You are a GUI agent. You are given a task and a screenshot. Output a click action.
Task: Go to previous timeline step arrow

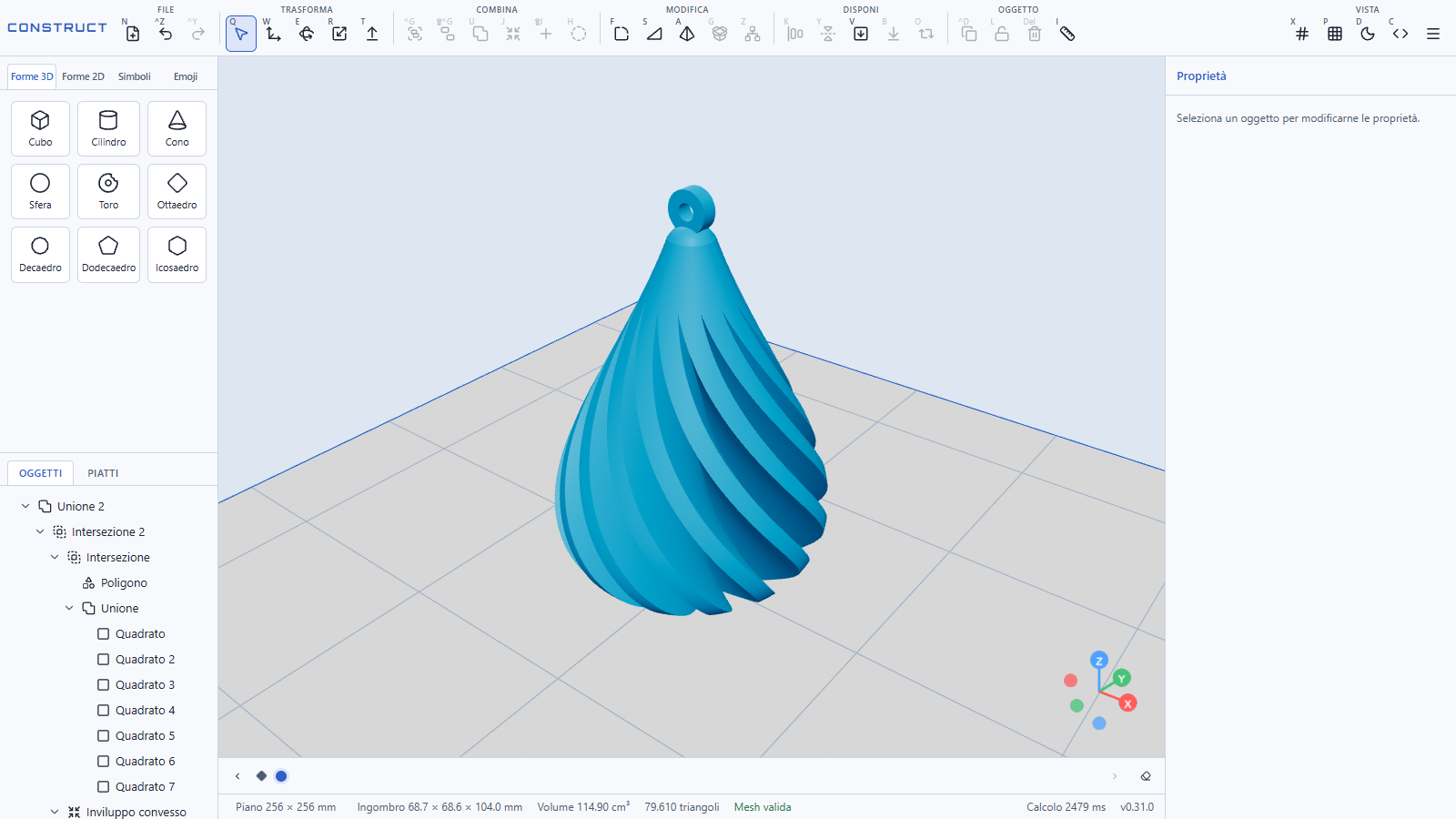pos(238,776)
